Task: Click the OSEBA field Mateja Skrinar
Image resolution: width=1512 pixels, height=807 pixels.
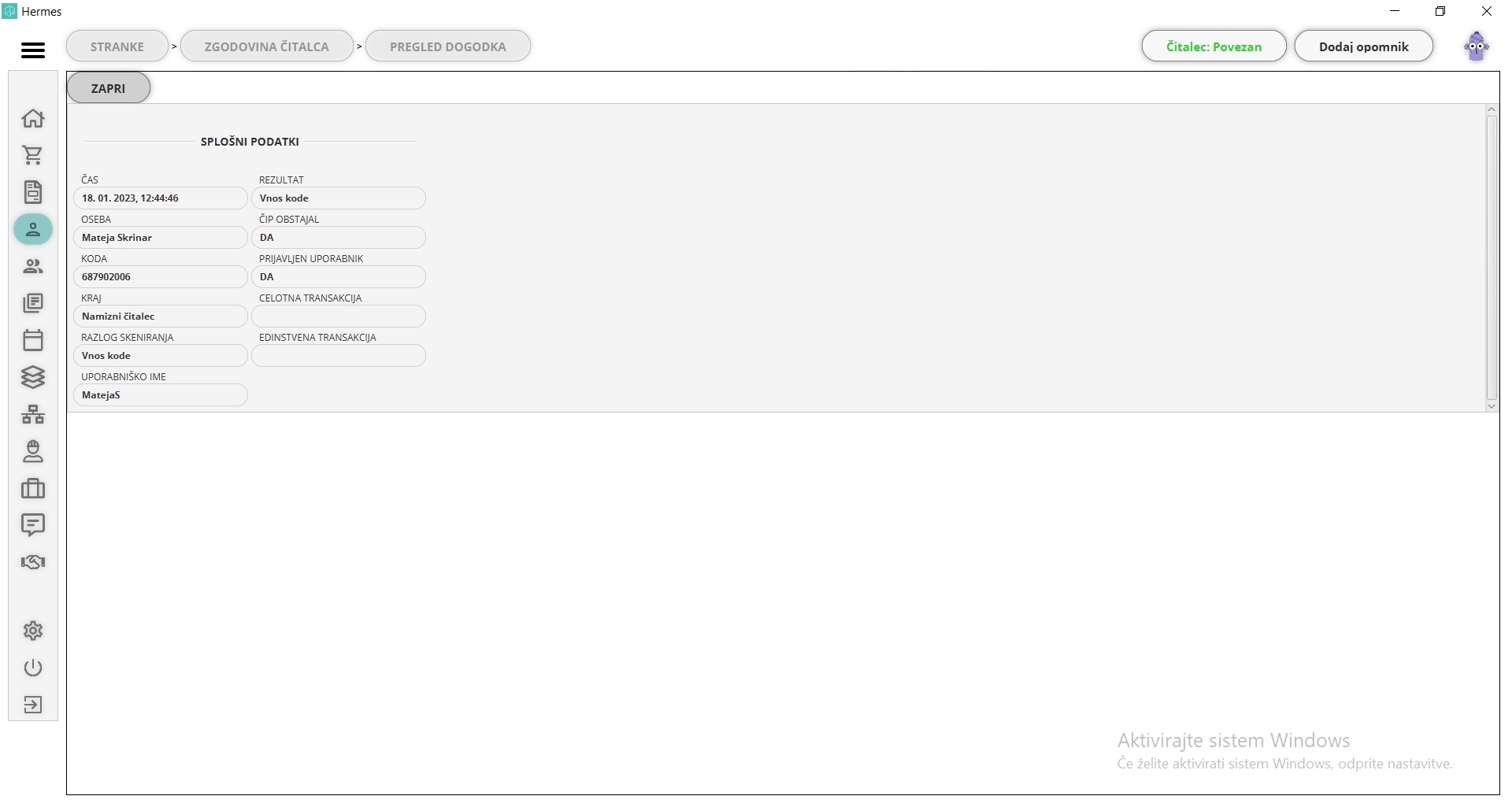Action: tap(161, 238)
